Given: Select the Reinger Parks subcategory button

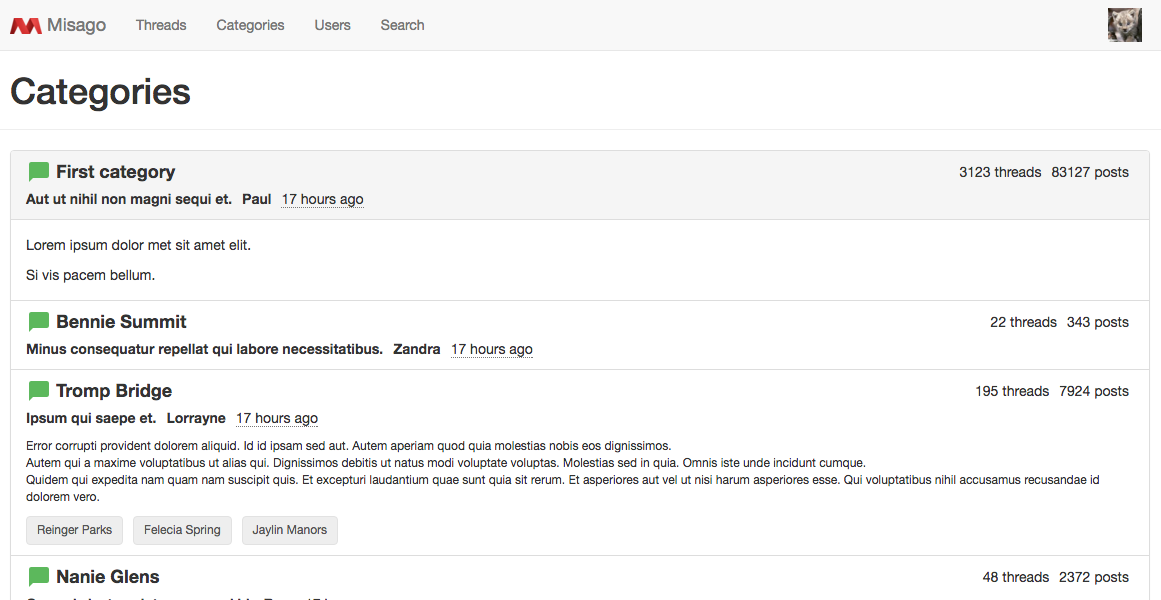Looking at the screenshot, I should point(75,530).
